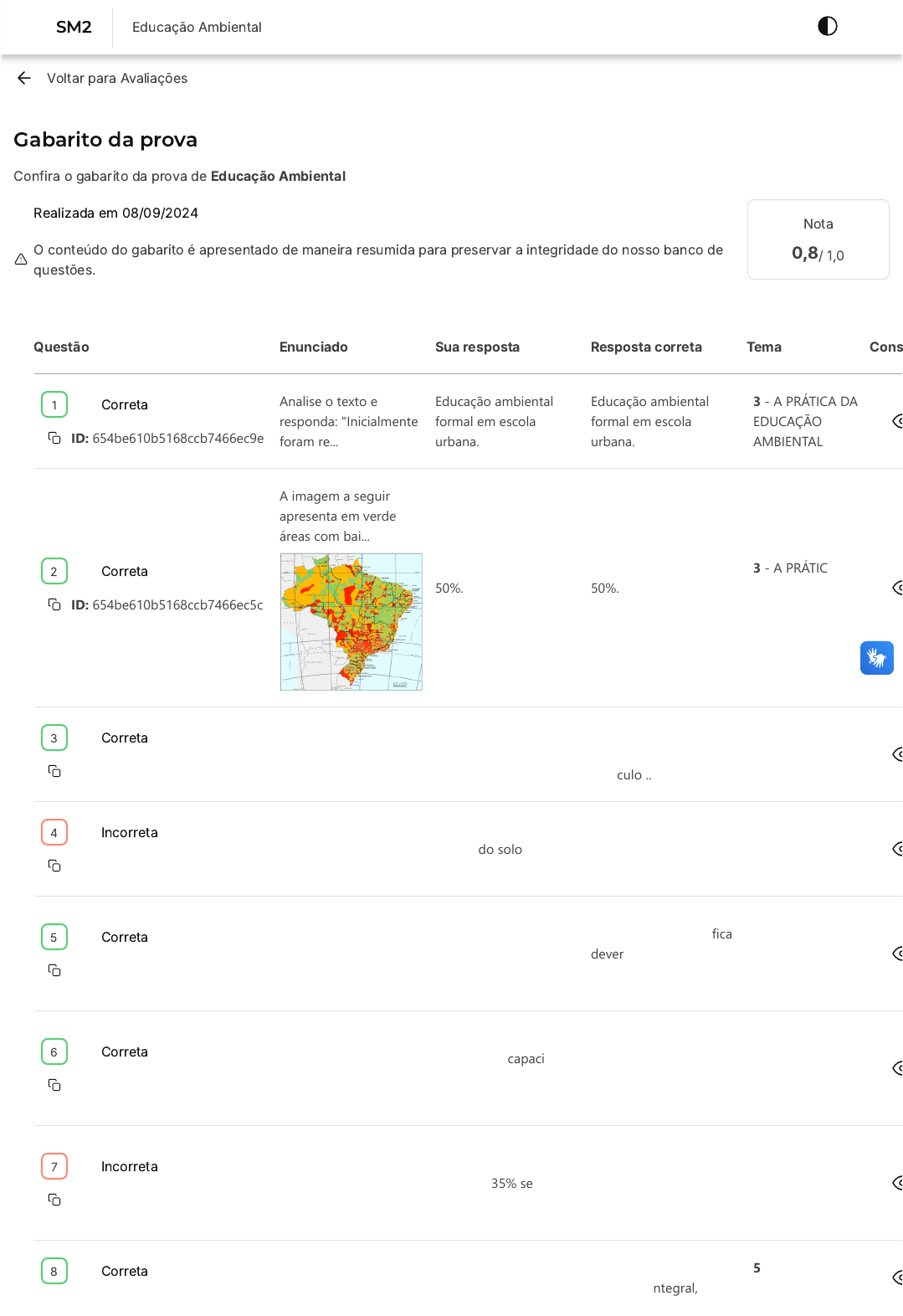Select question number 2 badge
903x1316 pixels.
[x=54, y=571]
